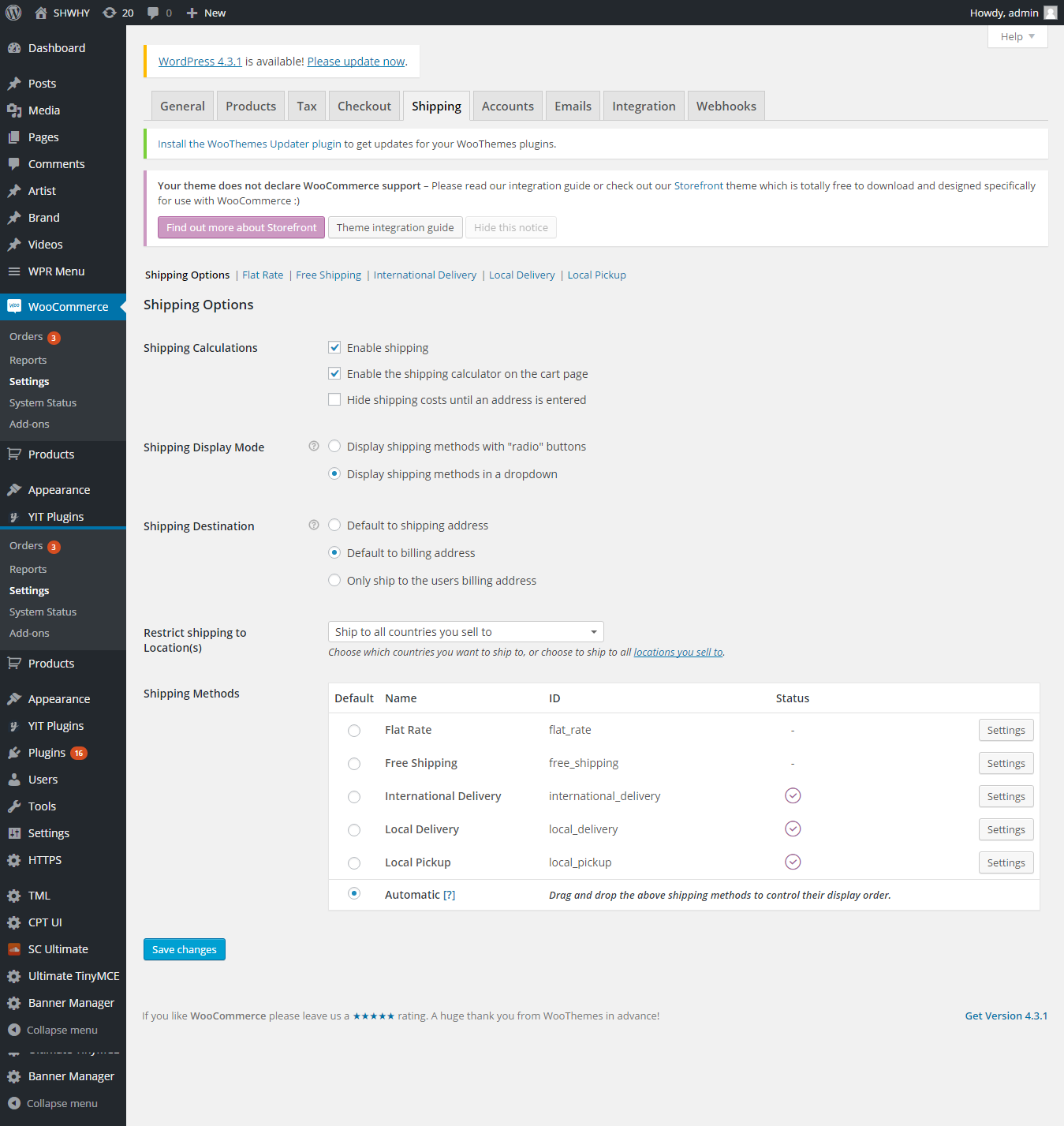Screen dimensions: 1064x1126
Task: Click the Plugins plug icon
Action: [x=14, y=753]
